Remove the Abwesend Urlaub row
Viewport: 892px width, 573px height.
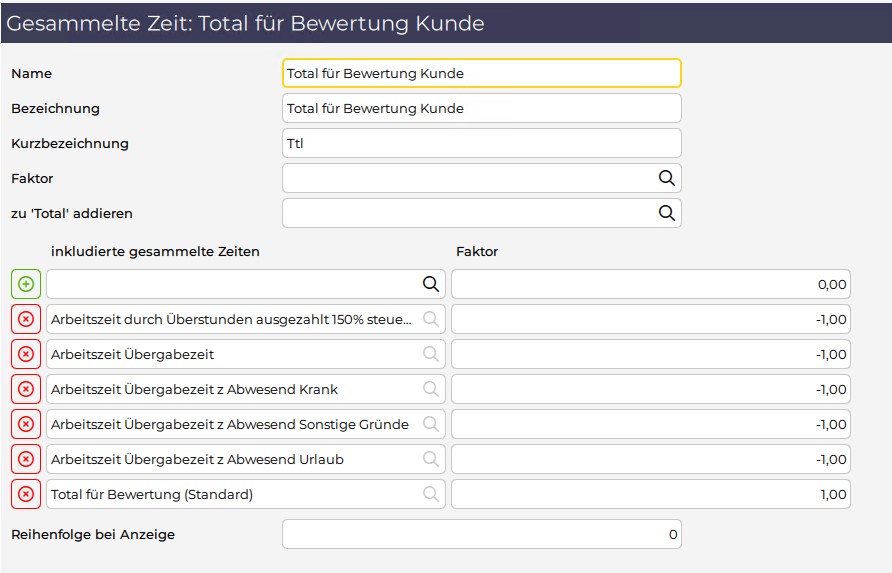pyautogui.click(x=26, y=459)
